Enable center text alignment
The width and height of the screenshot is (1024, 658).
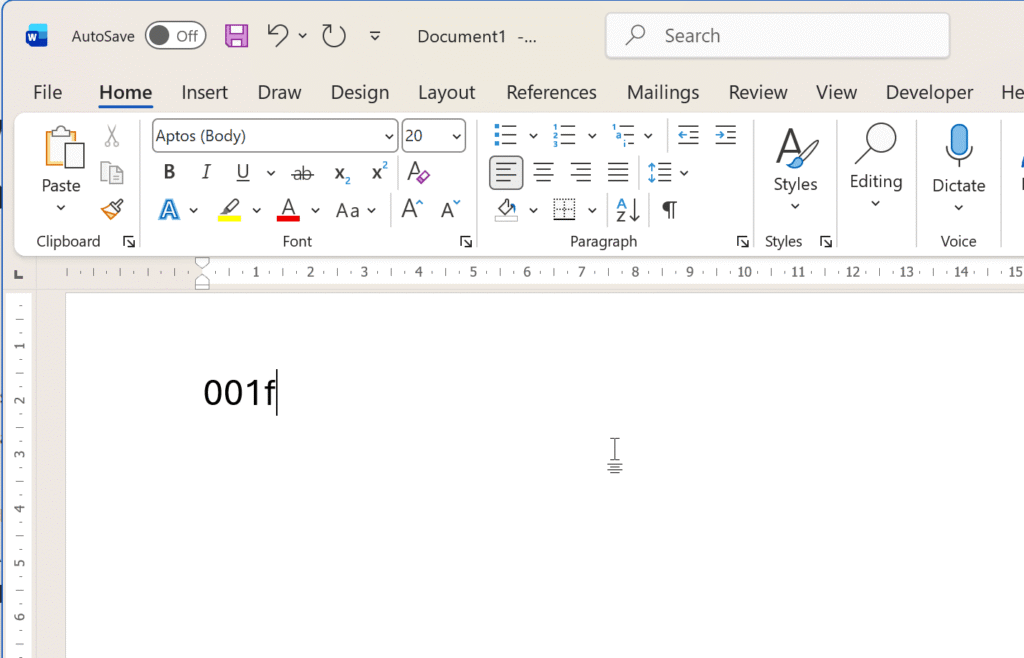point(544,172)
